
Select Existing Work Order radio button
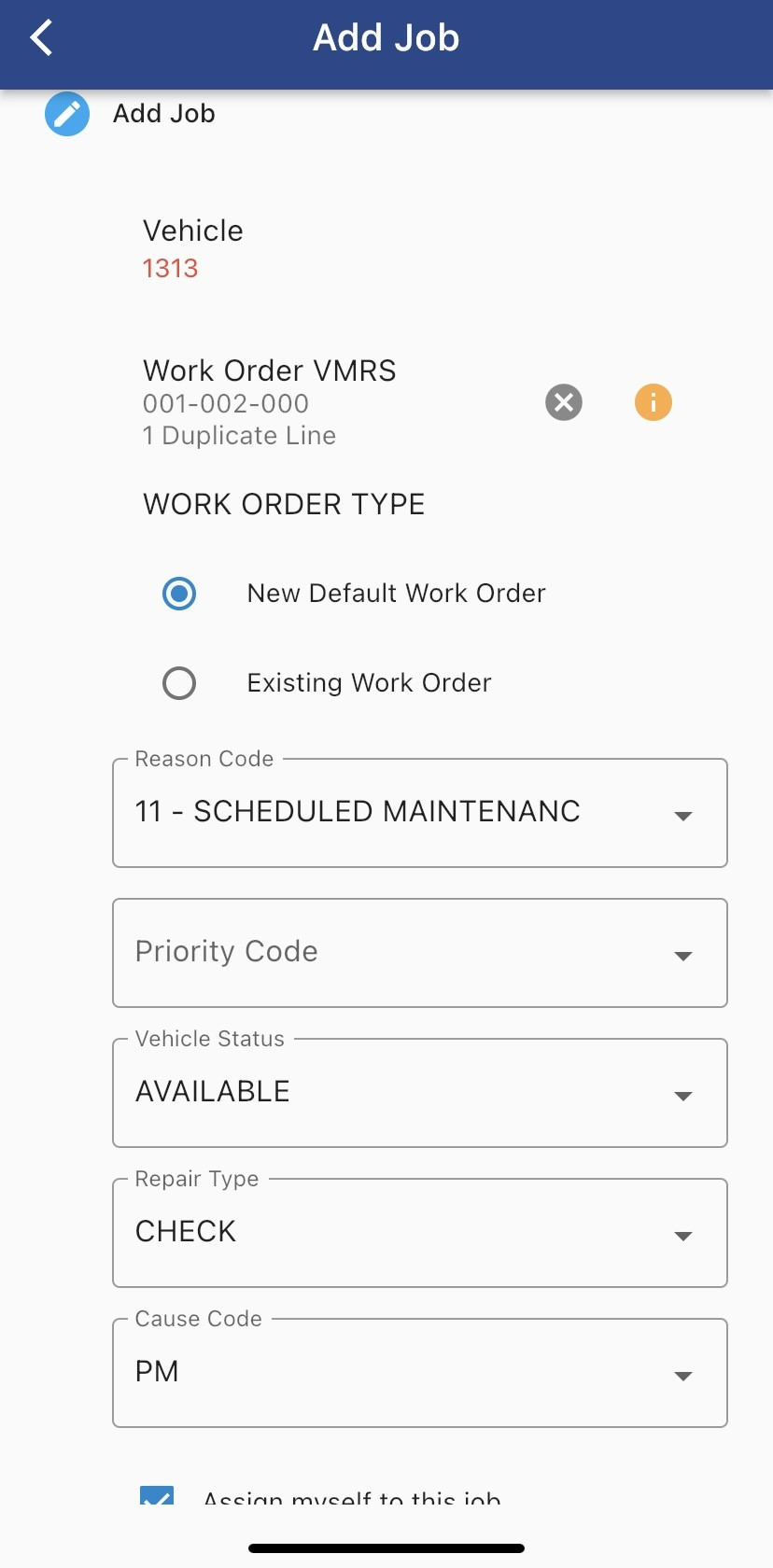tap(179, 683)
